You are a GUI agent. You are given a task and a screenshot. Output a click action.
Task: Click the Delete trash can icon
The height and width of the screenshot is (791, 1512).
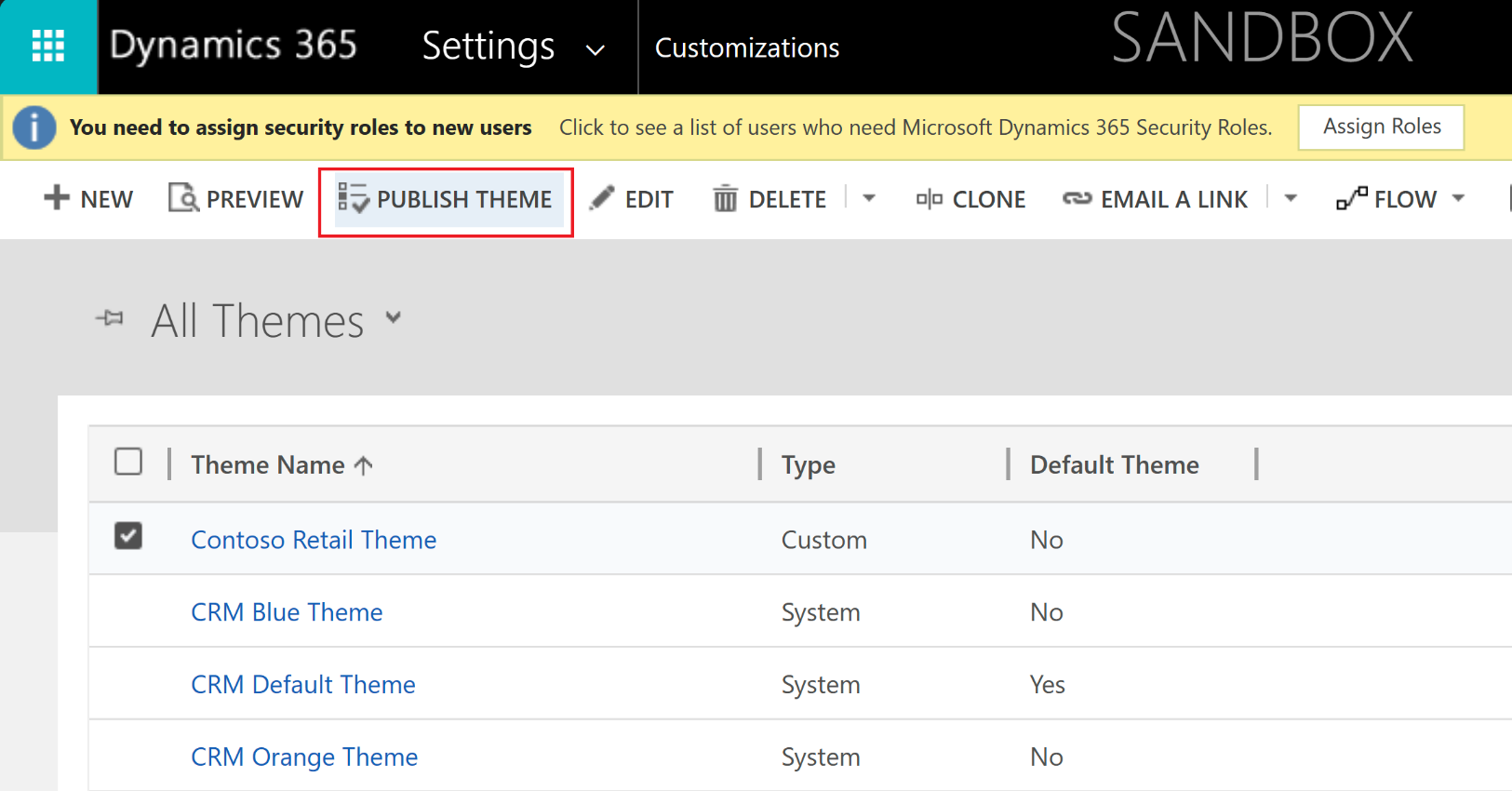click(x=725, y=198)
